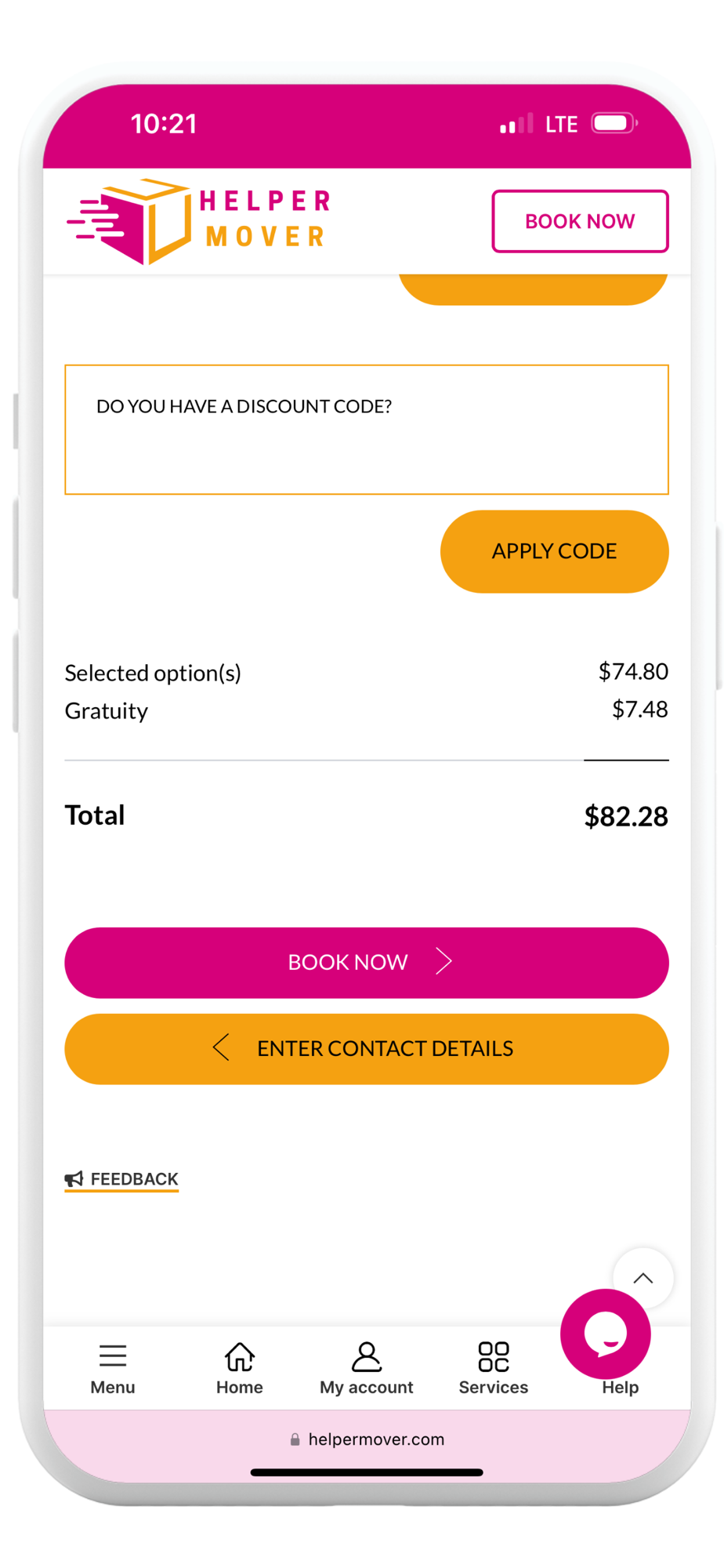Image resolution: width=724 pixels, height=1568 pixels.
Task: Tap the home indicator bar
Action: coord(366,1472)
